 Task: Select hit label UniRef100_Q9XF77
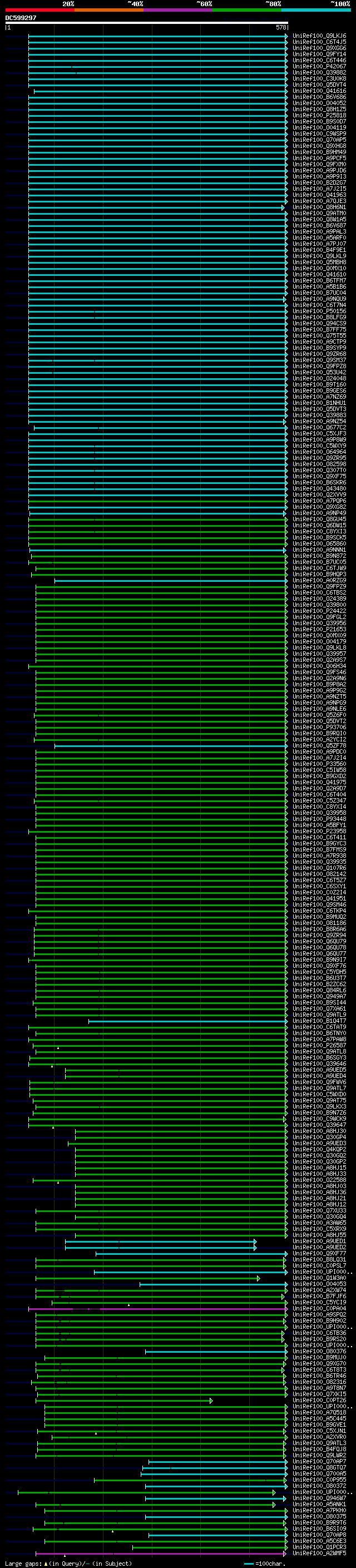[319, 1253]
